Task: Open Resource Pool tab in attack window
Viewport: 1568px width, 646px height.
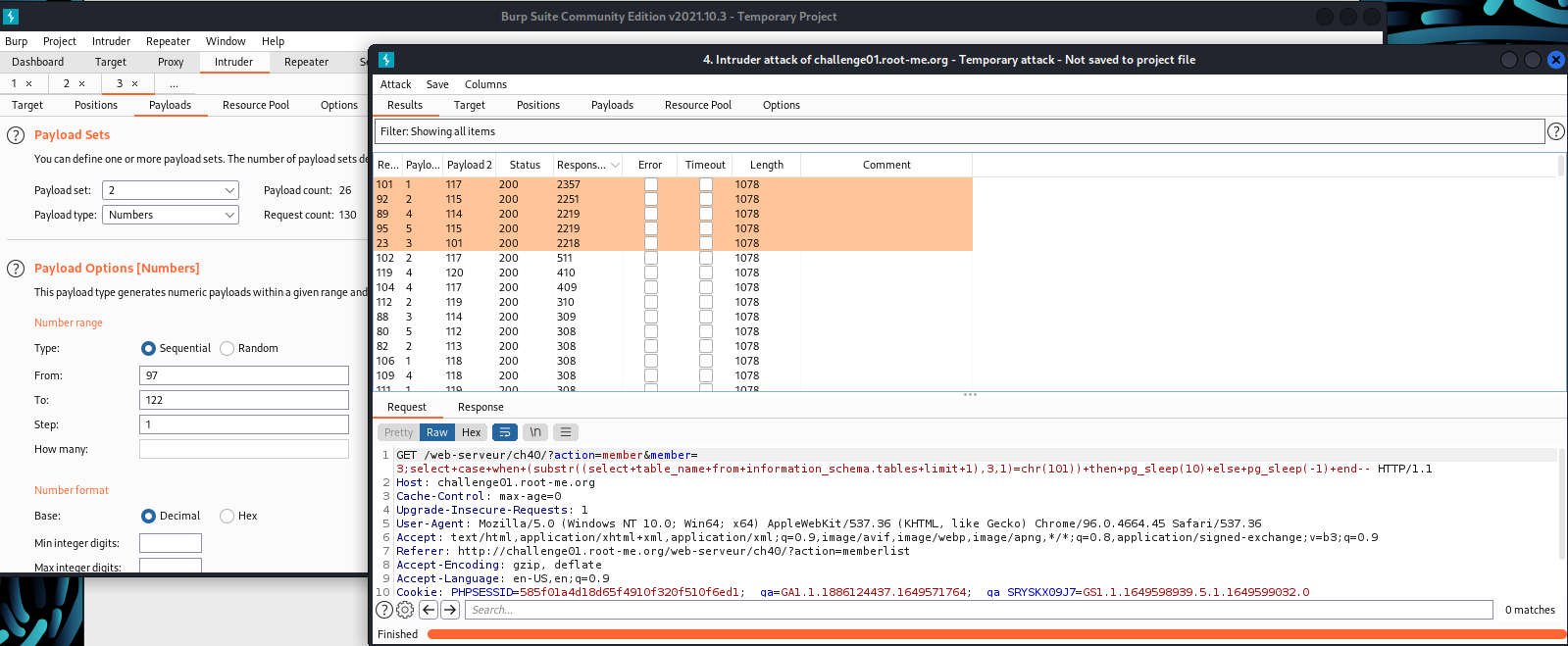Action: click(698, 105)
